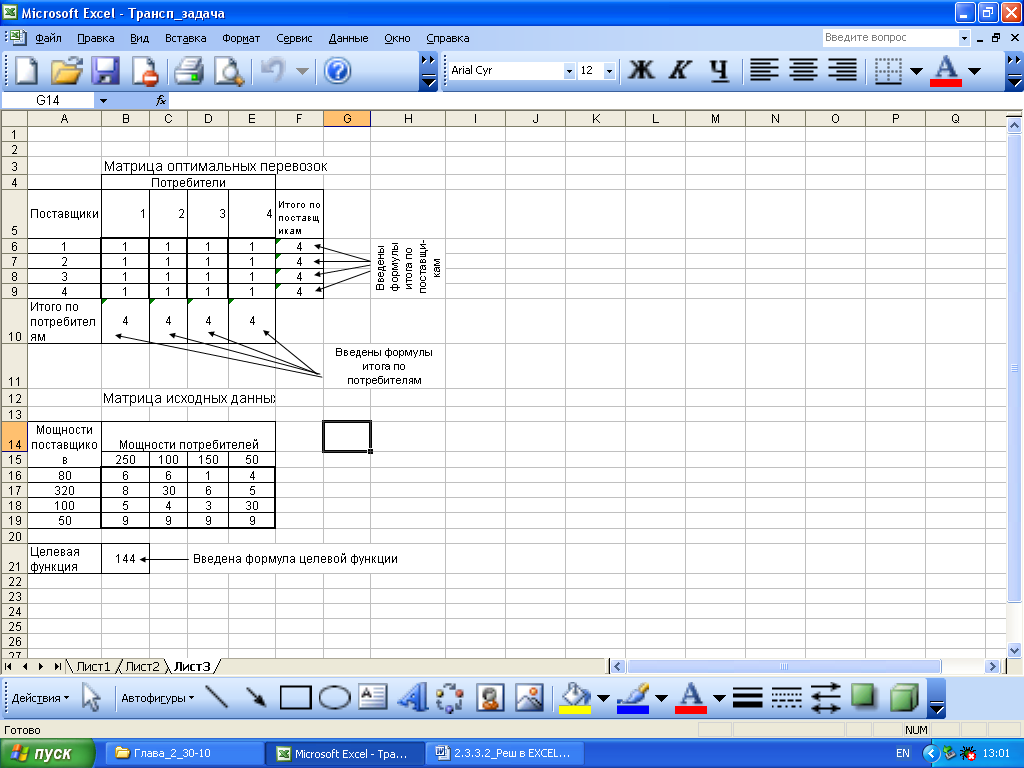This screenshot has height=768, width=1024.
Task: Open the Правка menu
Action: click(95, 38)
